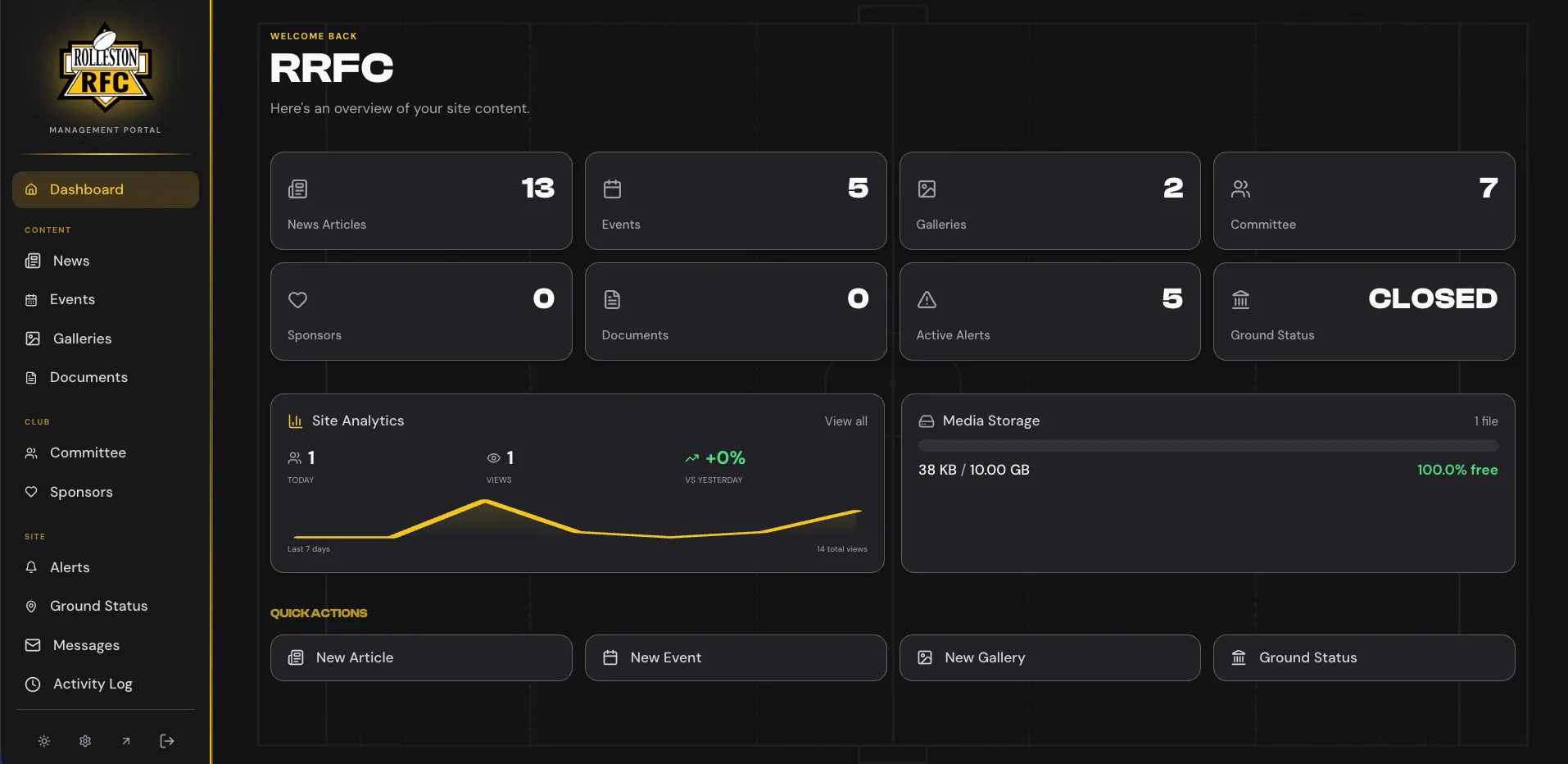Viewport: 1568px width, 764px height.
Task: Click the Last 7 days label
Action: 309,549
